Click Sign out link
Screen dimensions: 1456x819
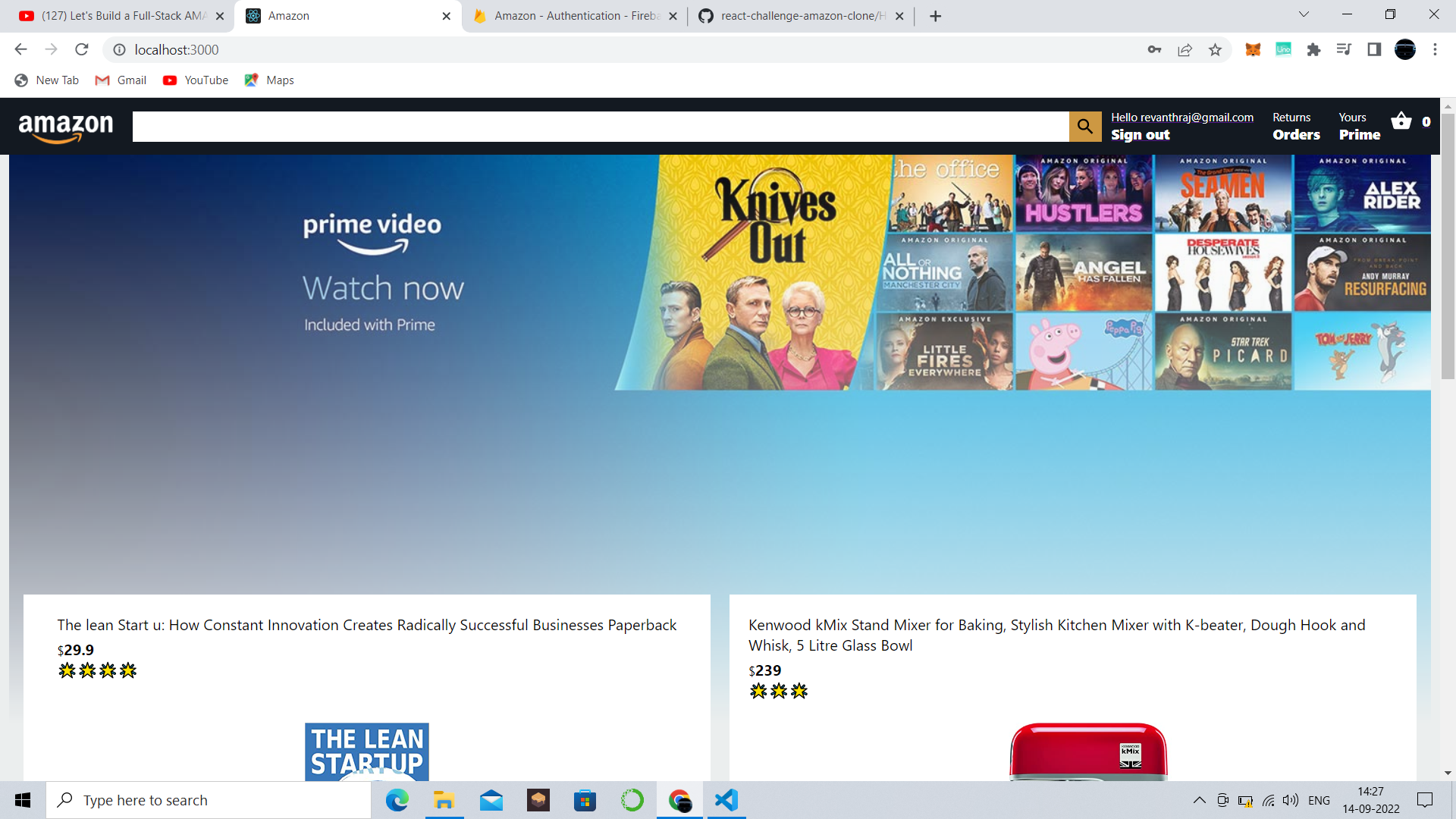point(1140,135)
